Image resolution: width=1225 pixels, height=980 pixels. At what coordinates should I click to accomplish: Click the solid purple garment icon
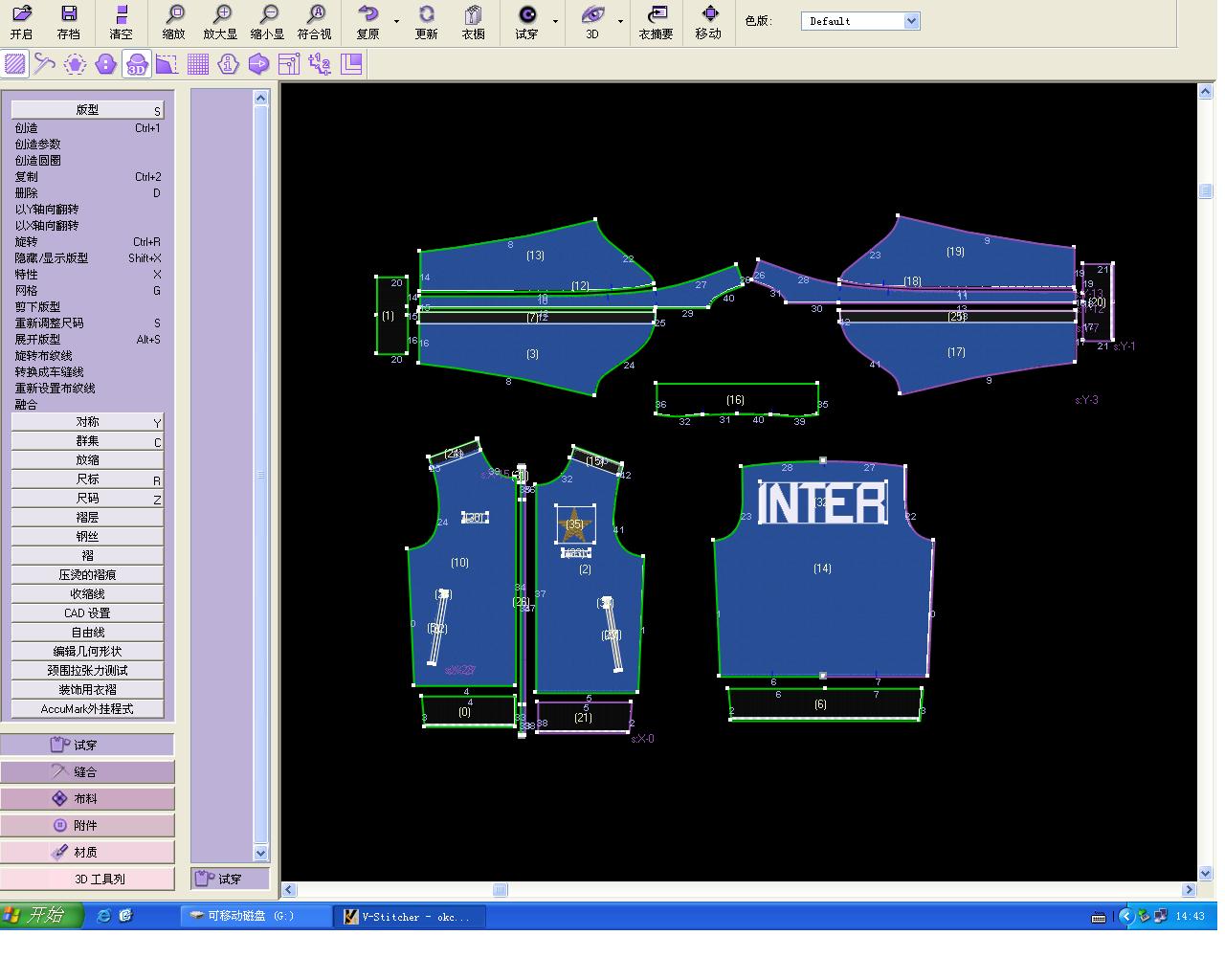(x=106, y=64)
